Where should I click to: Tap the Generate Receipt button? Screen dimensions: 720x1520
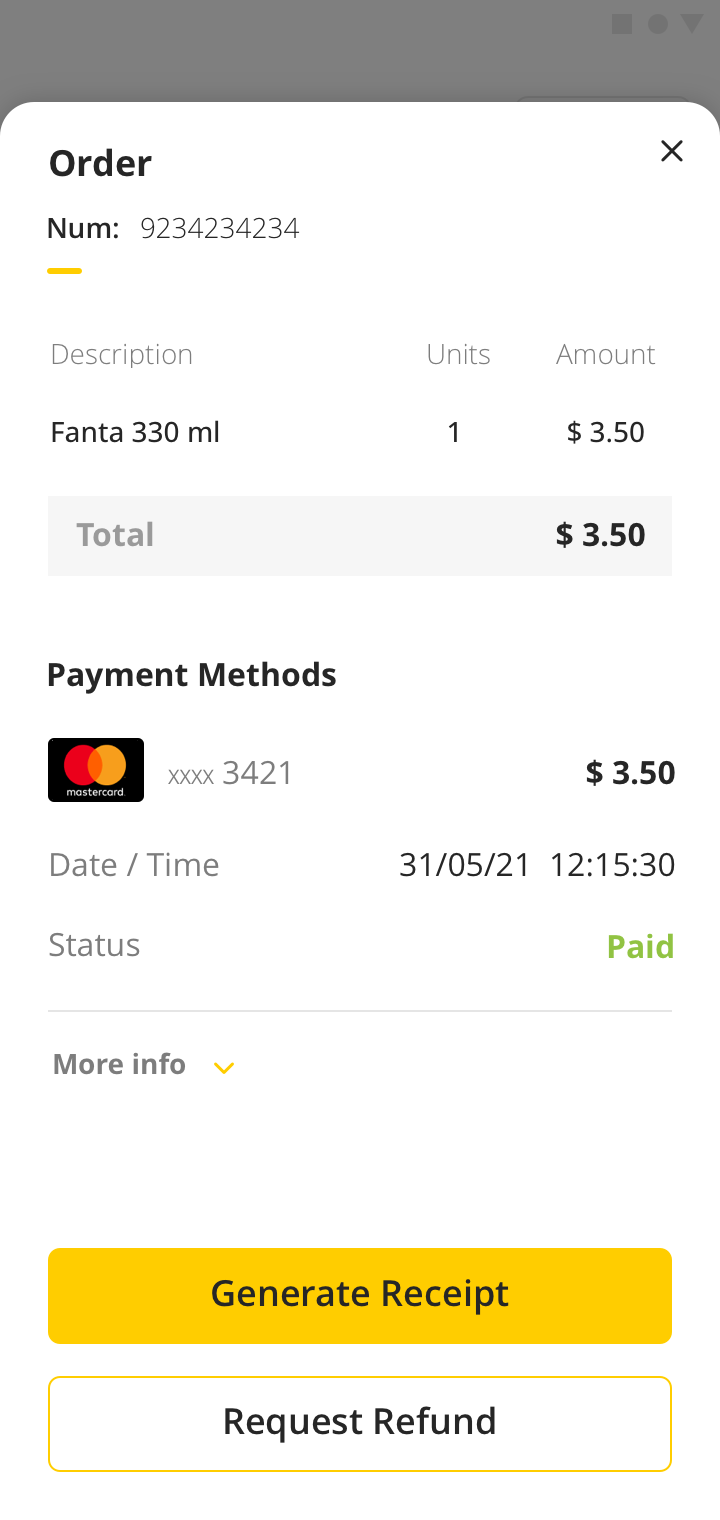pos(360,1295)
